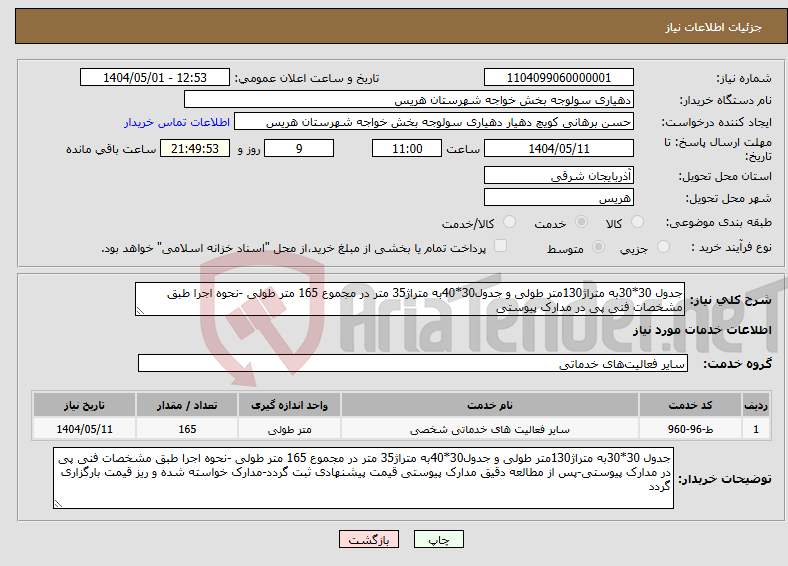This screenshot has height=566, width=788.
Task: Click the توضیحات خریدار textarea
Action: 363,478
